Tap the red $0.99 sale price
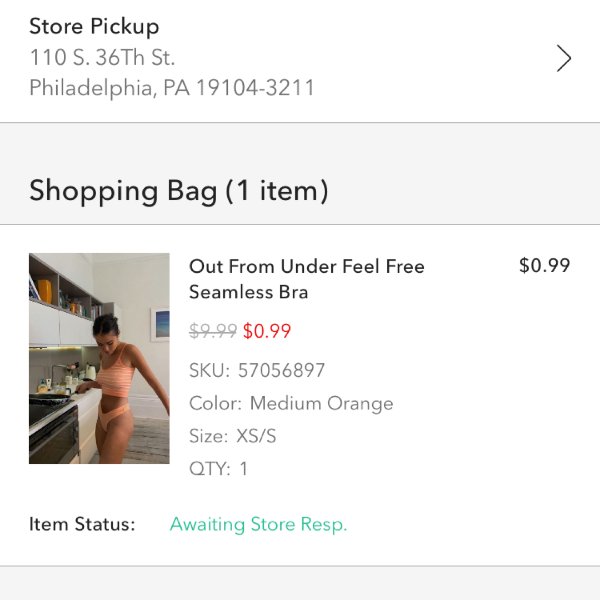The height and width of the screenshot is (600, 600). 267,331
